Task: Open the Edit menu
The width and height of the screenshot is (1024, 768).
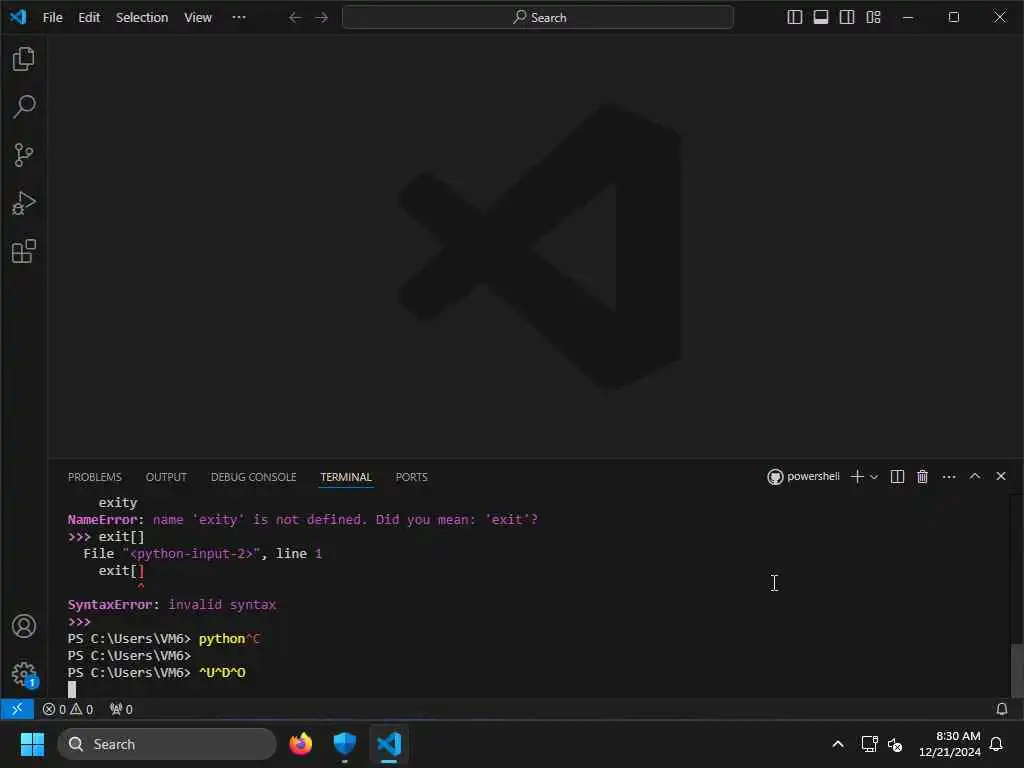Action: pyautogui.click(x=89, y=18)
